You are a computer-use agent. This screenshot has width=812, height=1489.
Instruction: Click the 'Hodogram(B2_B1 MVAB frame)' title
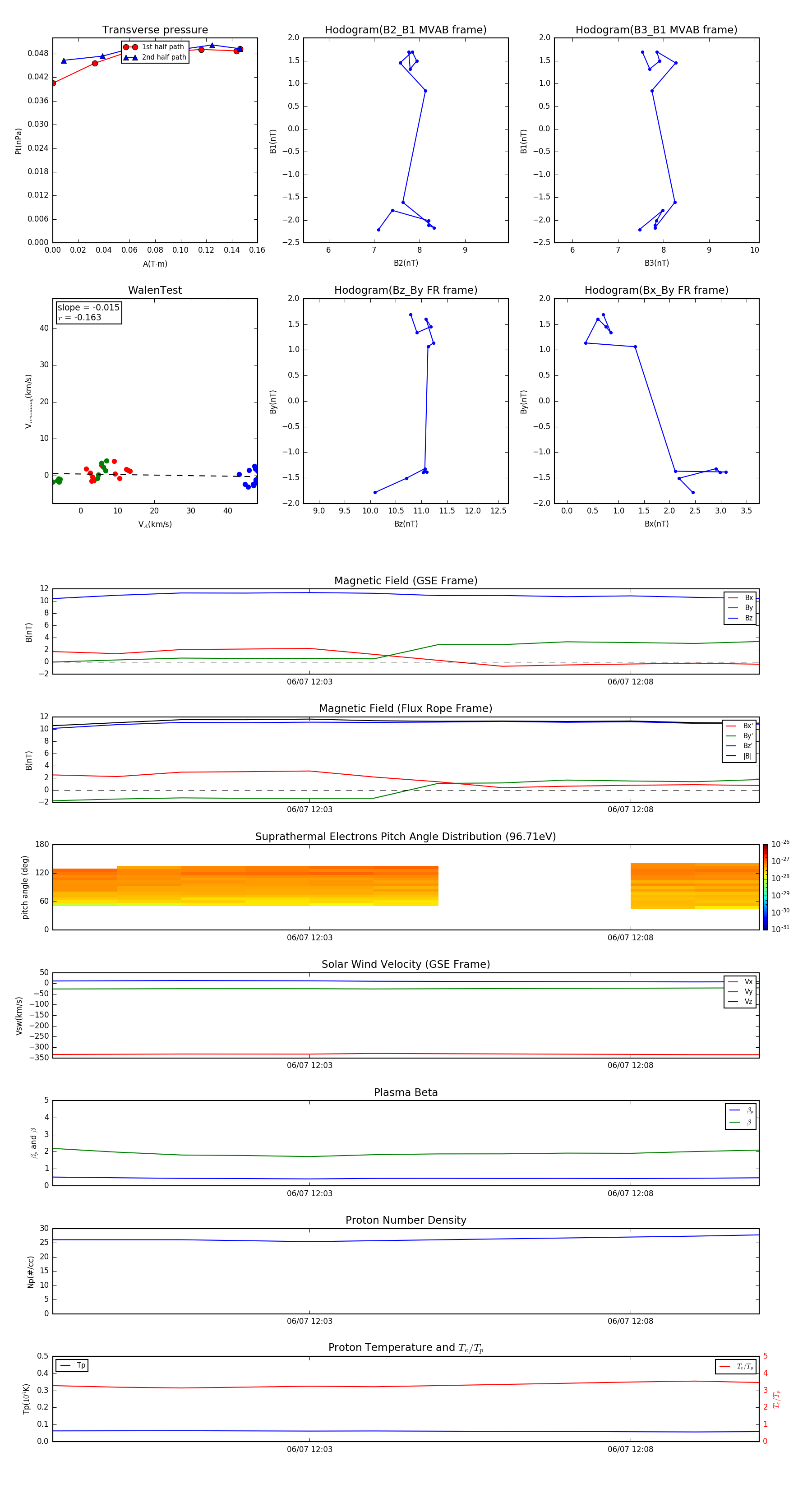coord(406,30)
